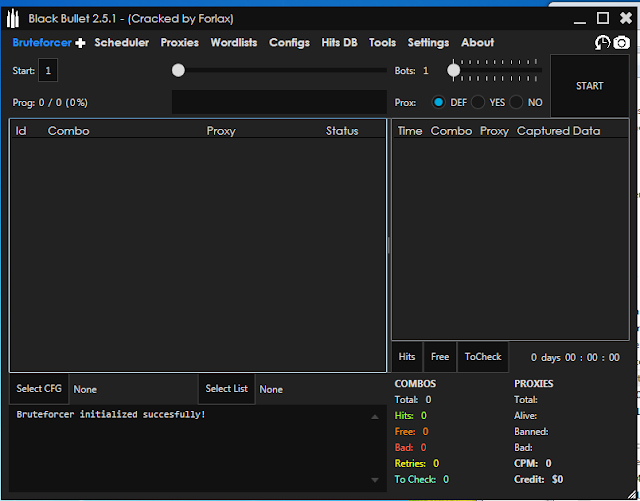Click the clock history icon
Screen dimensions: 640x501
coord(602,43)
